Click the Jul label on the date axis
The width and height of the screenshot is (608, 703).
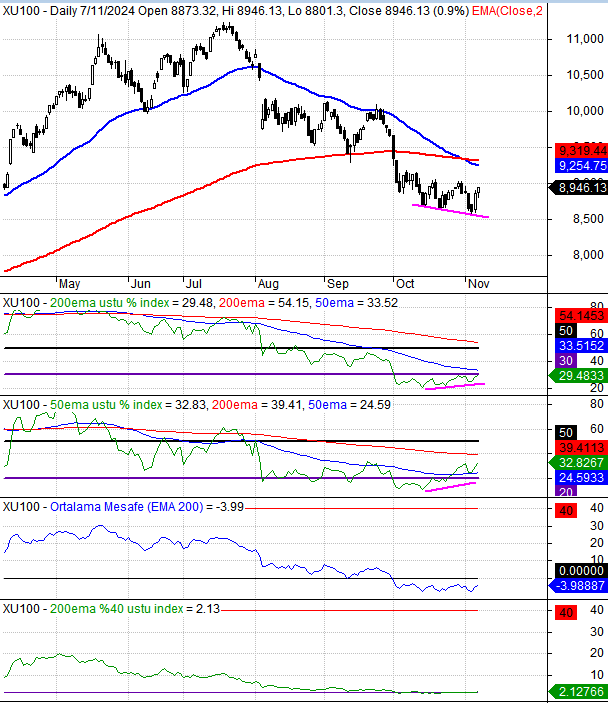tap(194, 284)
